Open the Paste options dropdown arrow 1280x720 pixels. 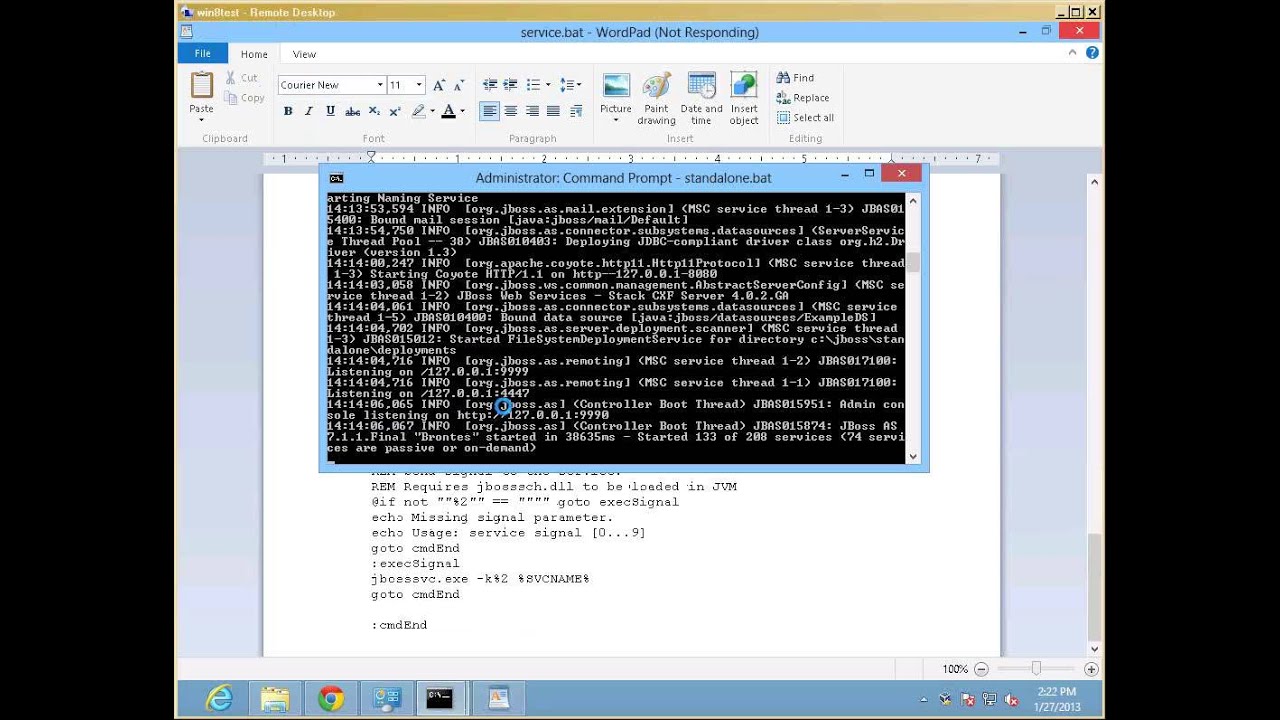pyautogui.click(x=202, y=120)
